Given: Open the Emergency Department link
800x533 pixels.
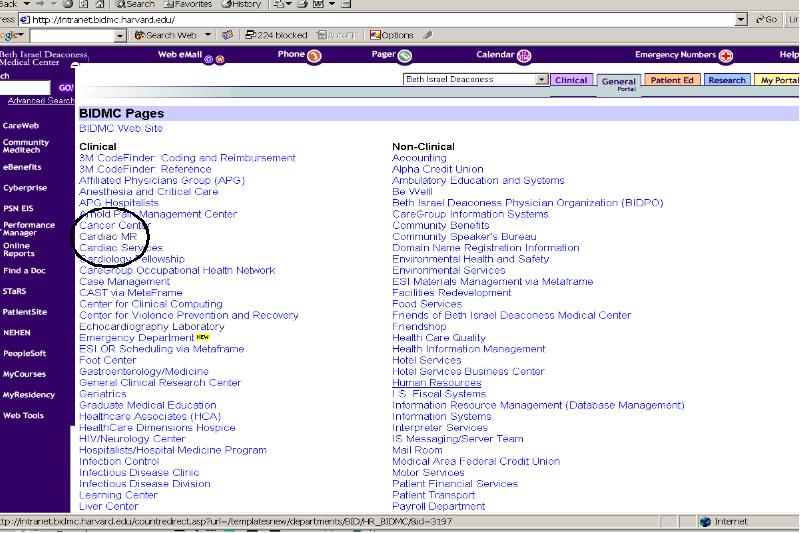Looking at the screenshot, I should (136, 338).
